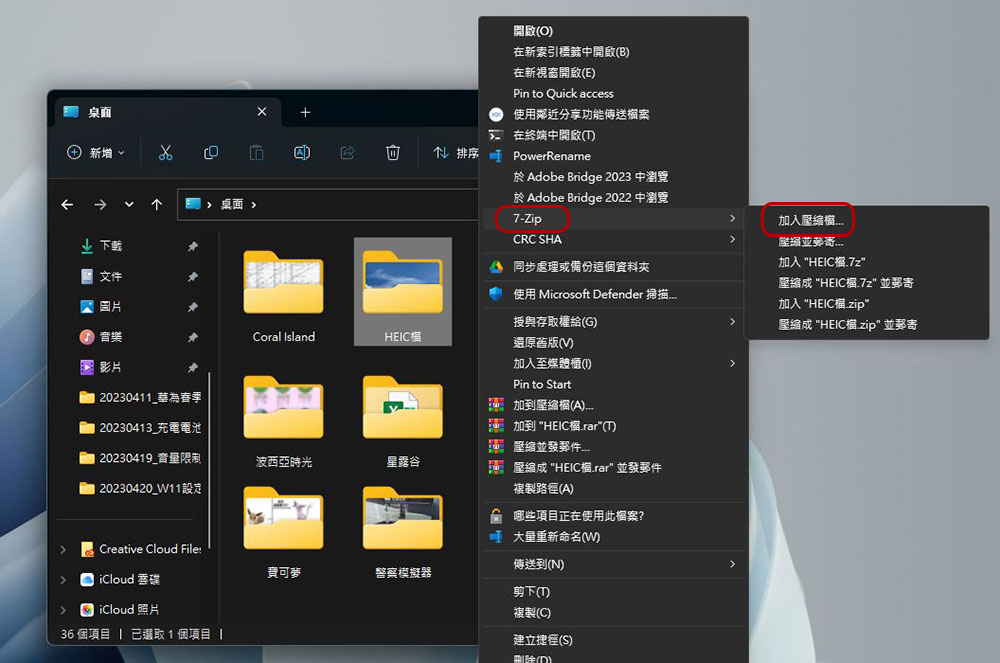This screenshot has height=663, width=1000.
Task: Click the back navigation arrow
Action: tap(67, 205)
